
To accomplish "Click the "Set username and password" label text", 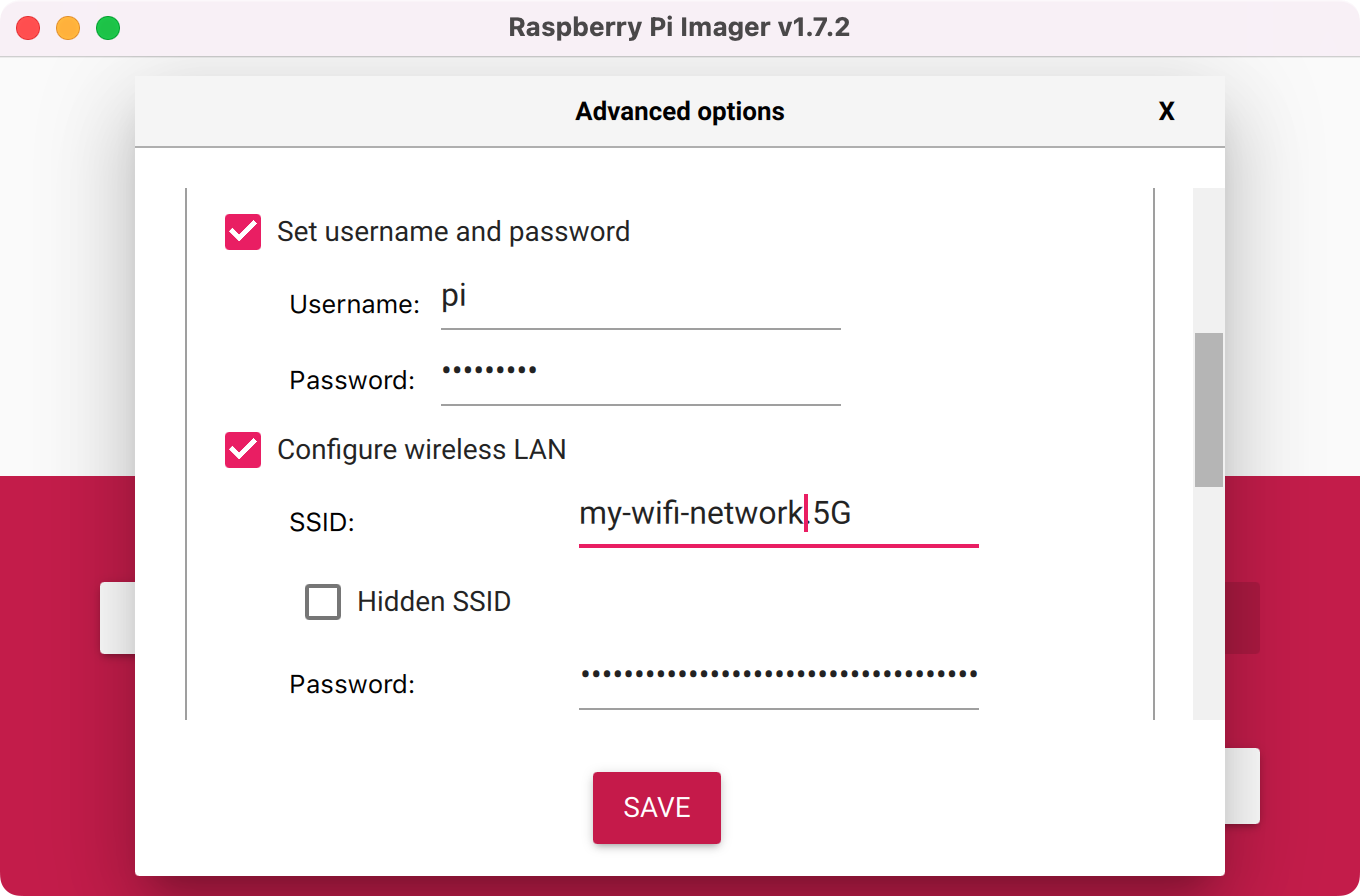I will tap(453, 232).
